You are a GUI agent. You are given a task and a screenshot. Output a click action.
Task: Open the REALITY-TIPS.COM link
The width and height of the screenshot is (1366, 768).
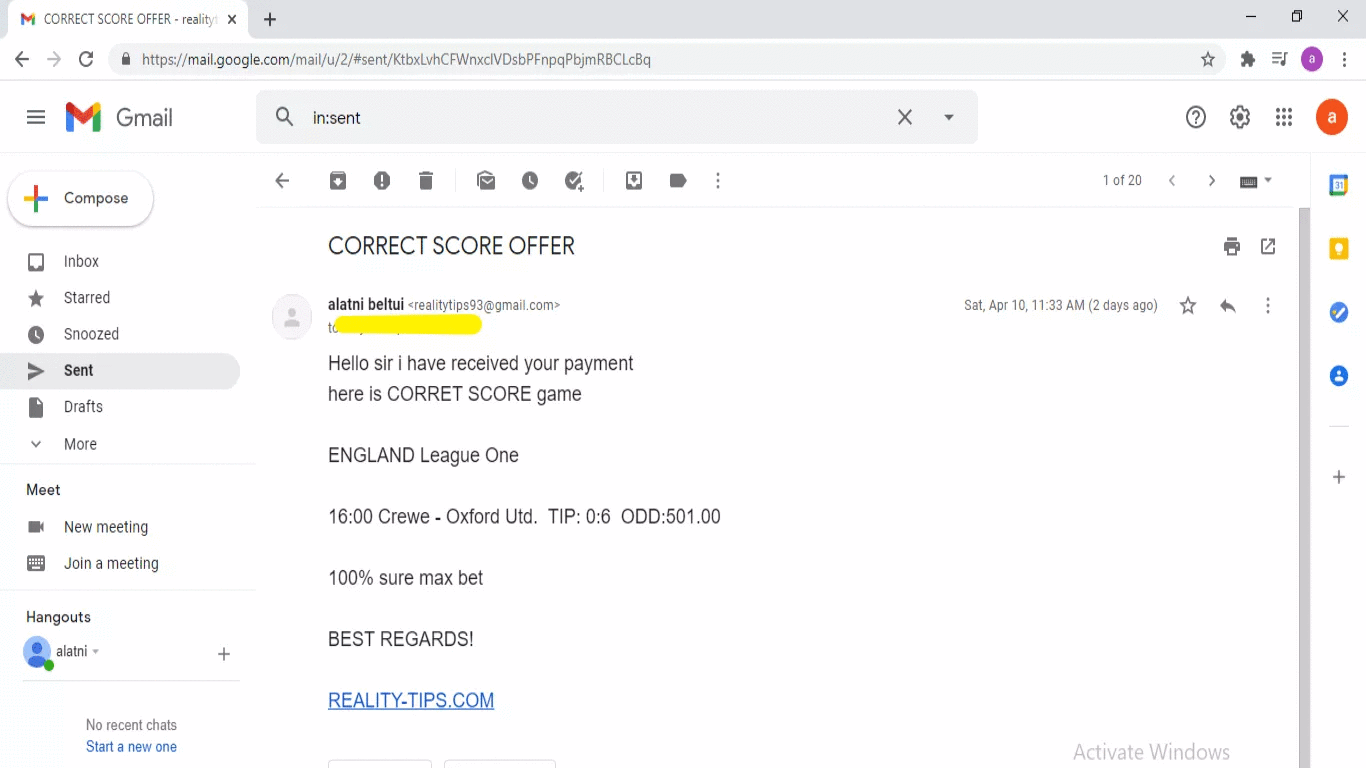(411, 700)
